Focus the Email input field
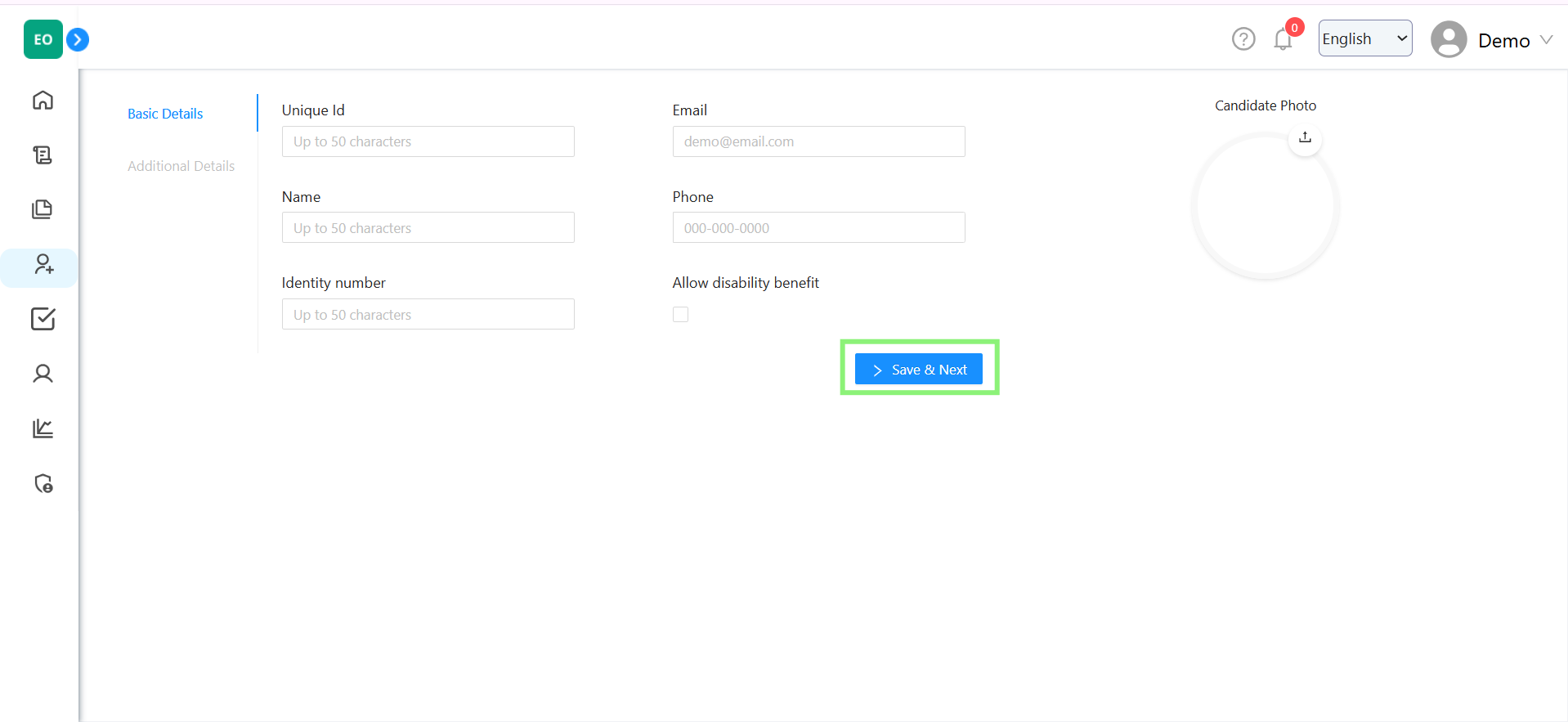1568x722 pixels. tap(818, 141)
